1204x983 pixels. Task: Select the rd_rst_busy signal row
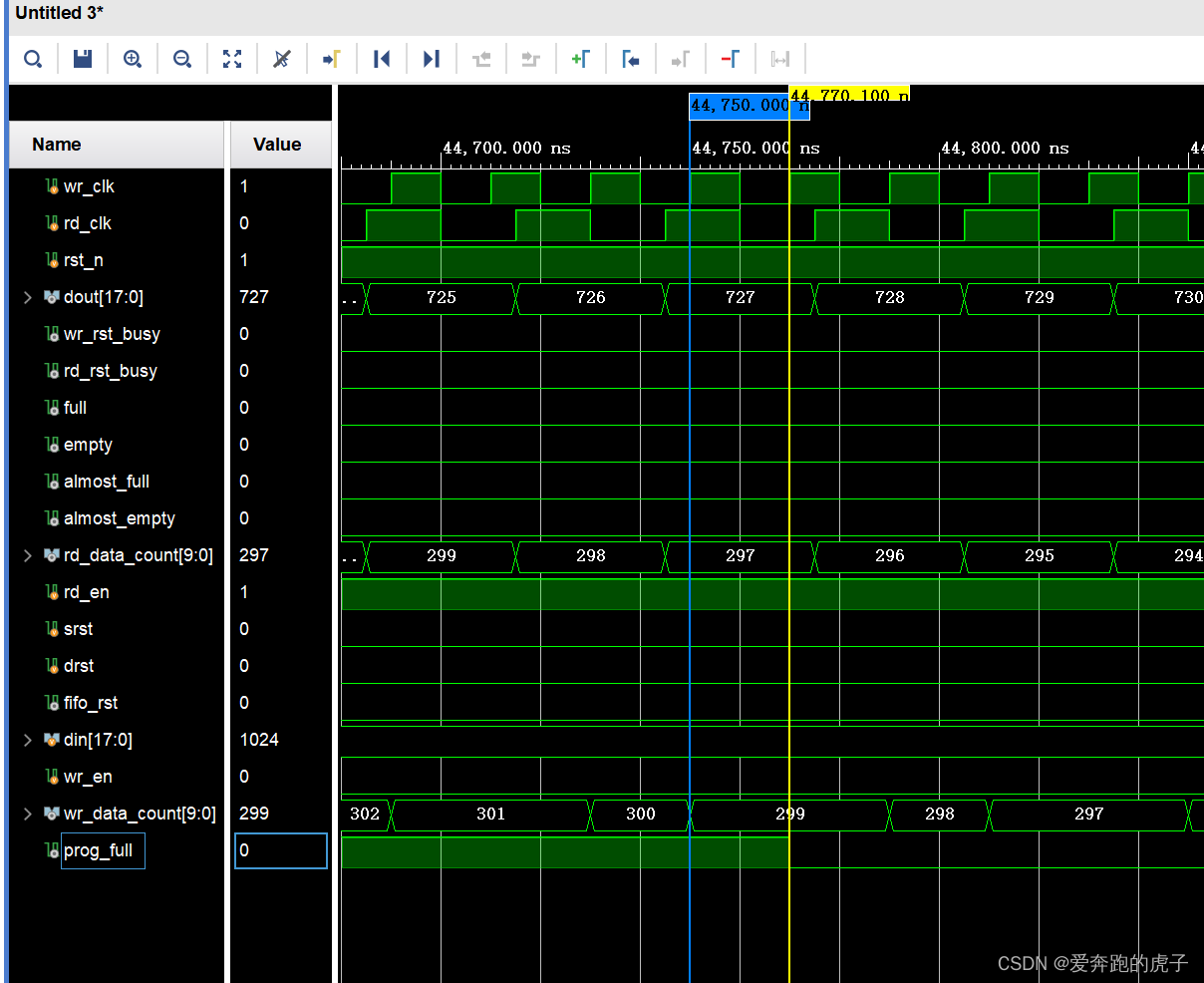point(111,371)
